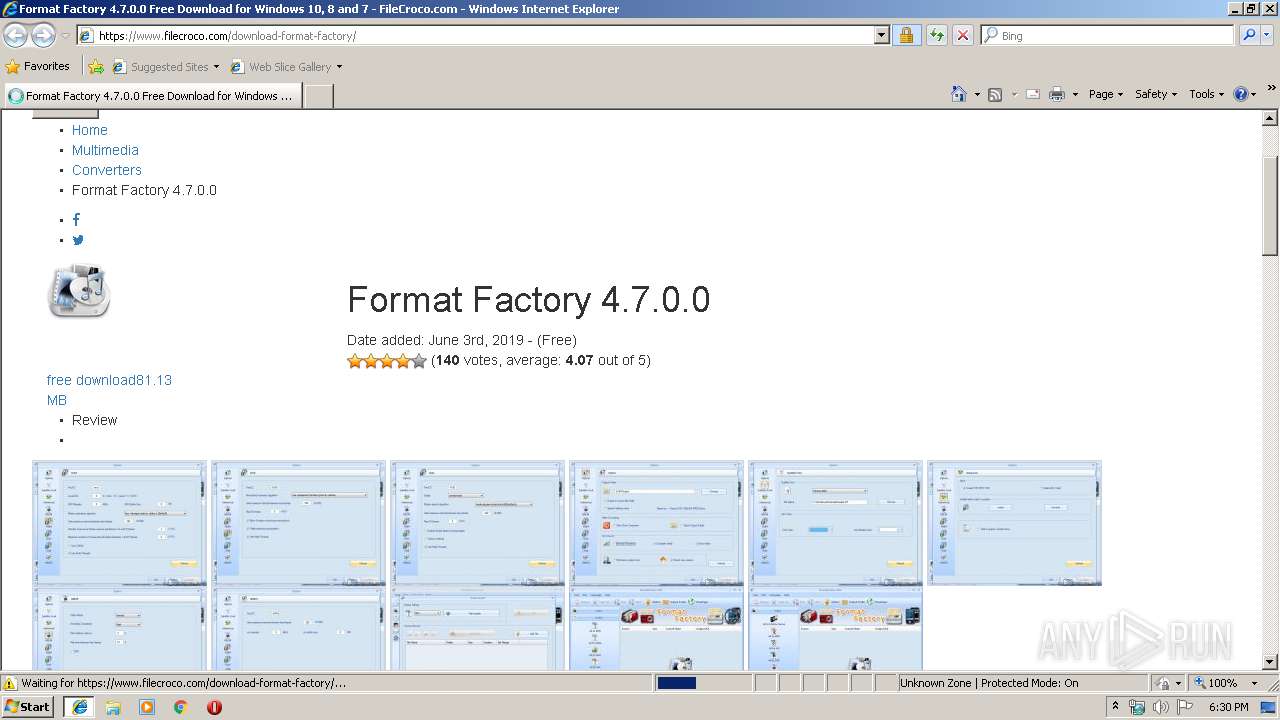Click Add to Favorites bar star icon
This screenshot has height=720, width=1280.
[x=96, y=67]
